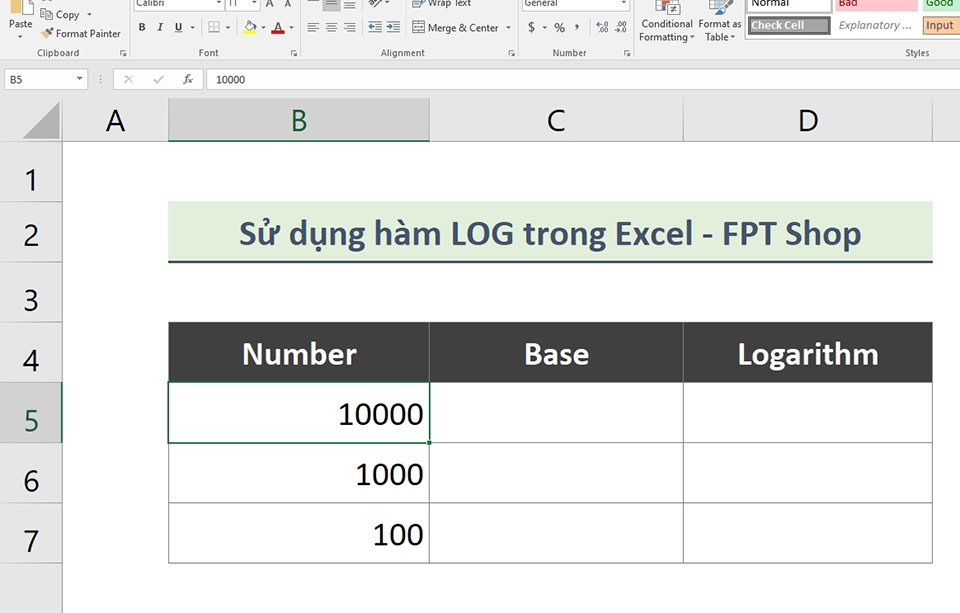Open borders dropdown arrow

228,28
